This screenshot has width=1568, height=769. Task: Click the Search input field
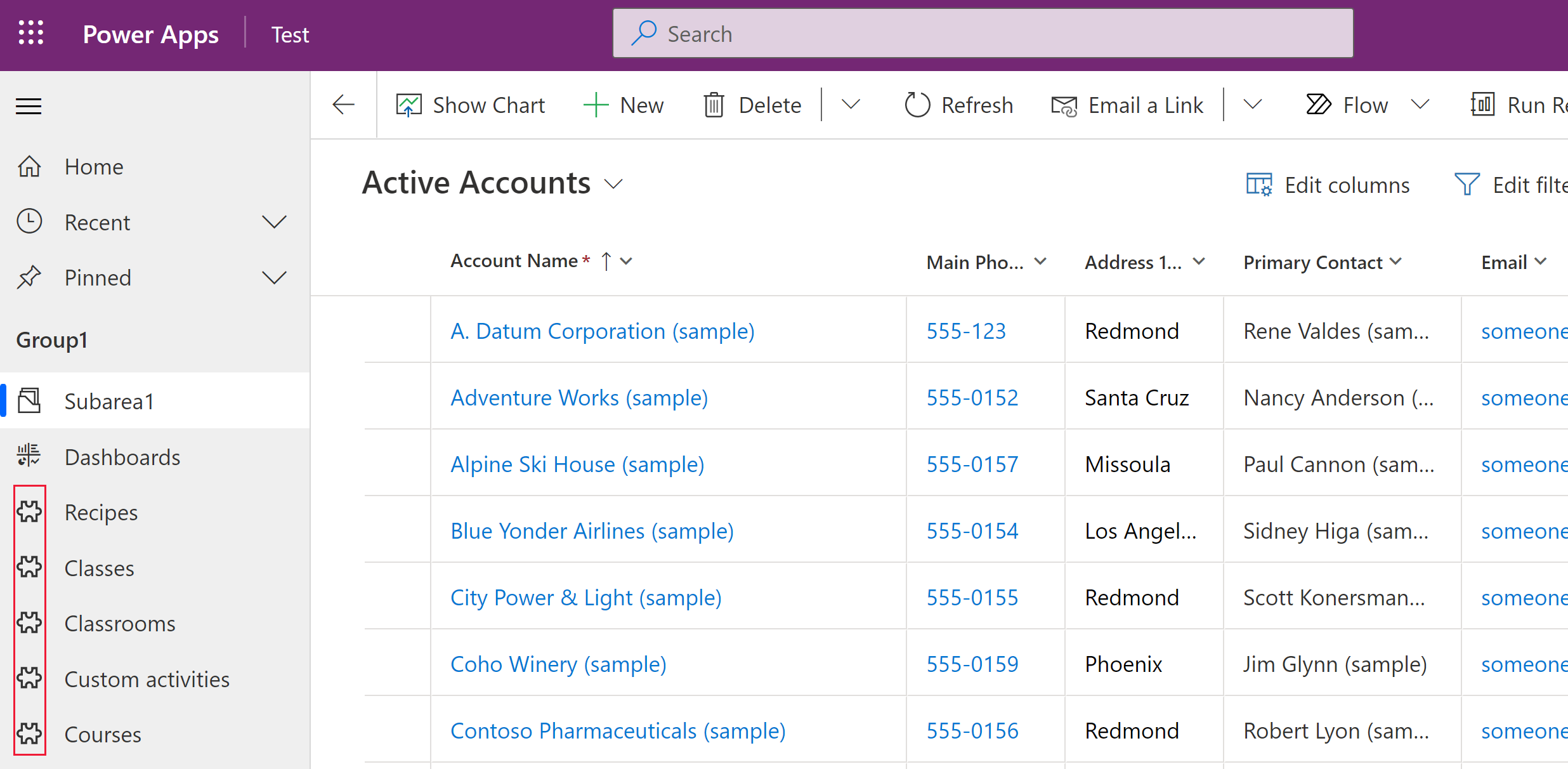pos(983,33)
